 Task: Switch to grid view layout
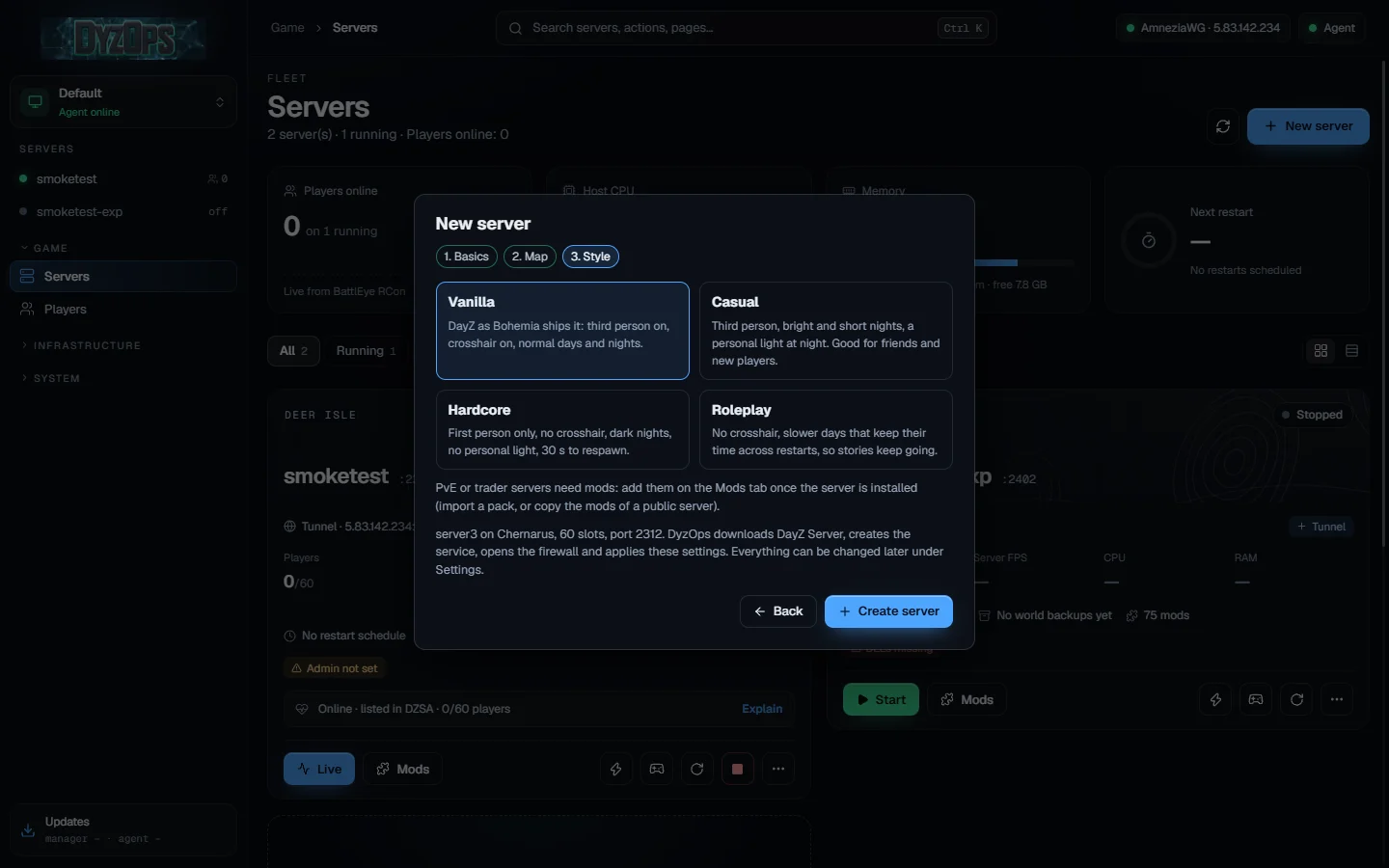coord(1321,351)
